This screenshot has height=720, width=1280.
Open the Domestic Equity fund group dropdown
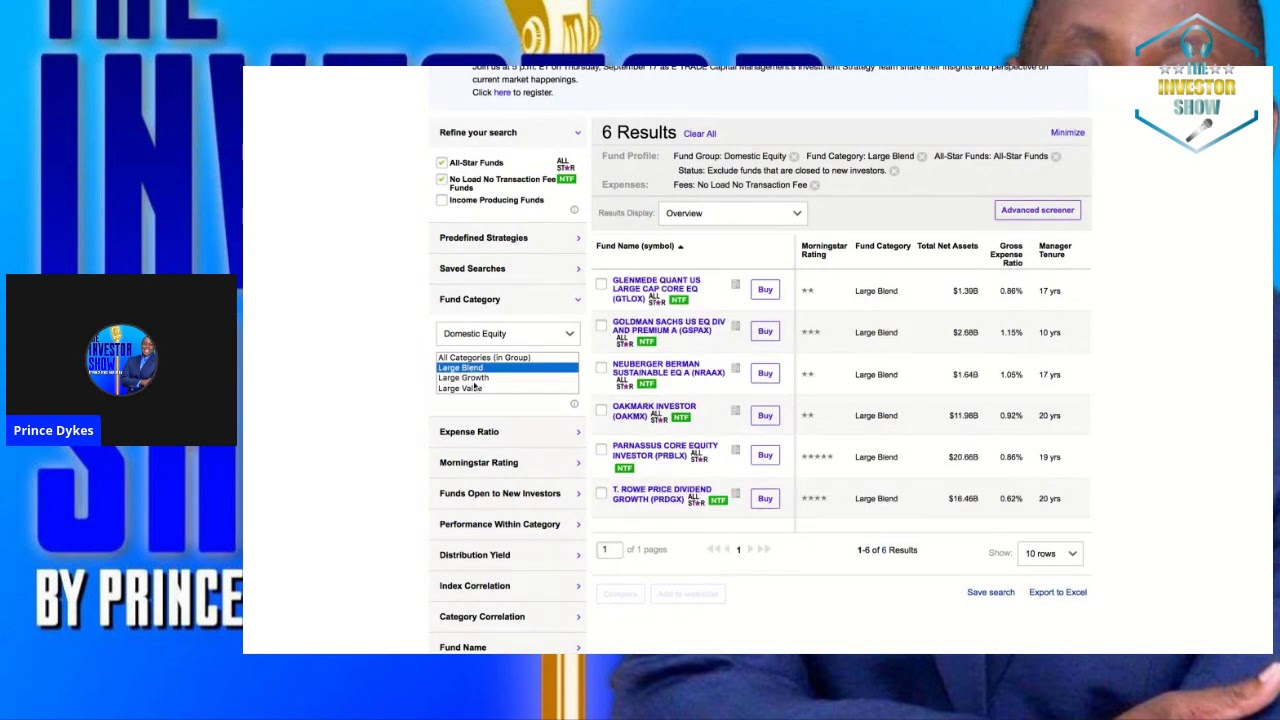[508, 334]
